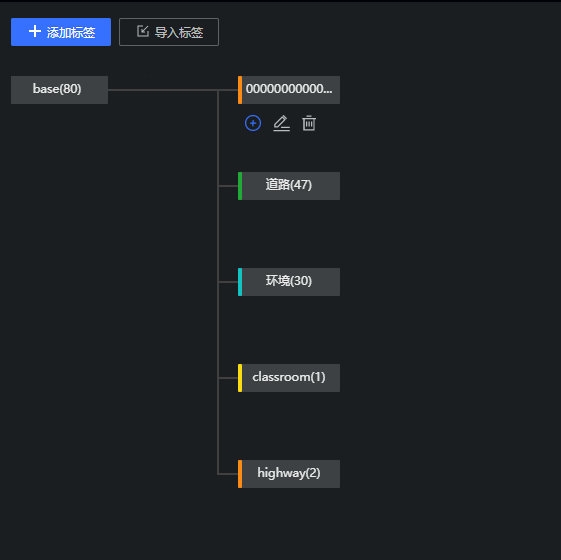Select the highway(2) label node
561x560 pixels.
[289, 474]
